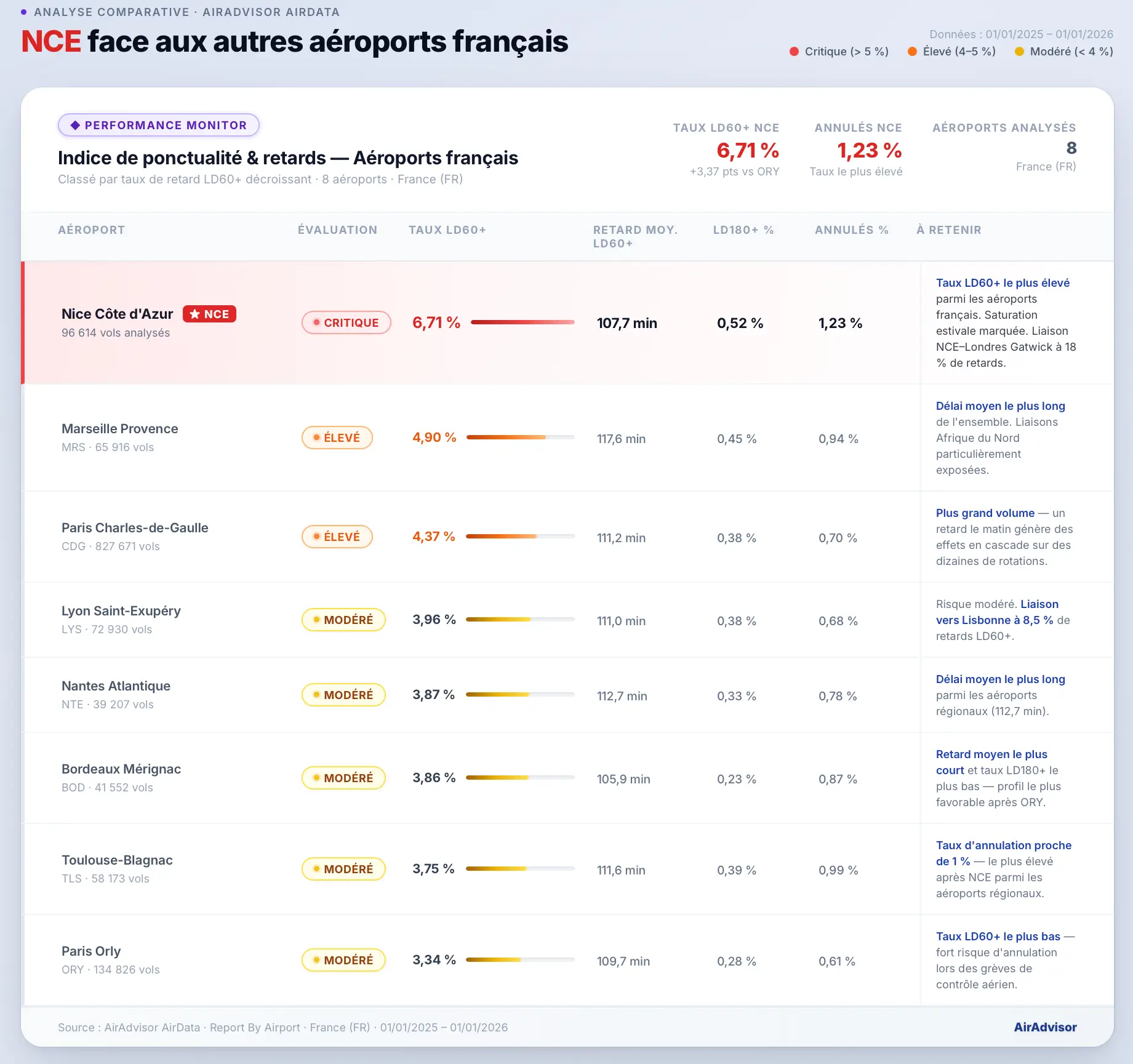Viewport: 1133px width, 1064px height.
Task: Click the orange Élevé legend dot
Action: pos(912,52)
